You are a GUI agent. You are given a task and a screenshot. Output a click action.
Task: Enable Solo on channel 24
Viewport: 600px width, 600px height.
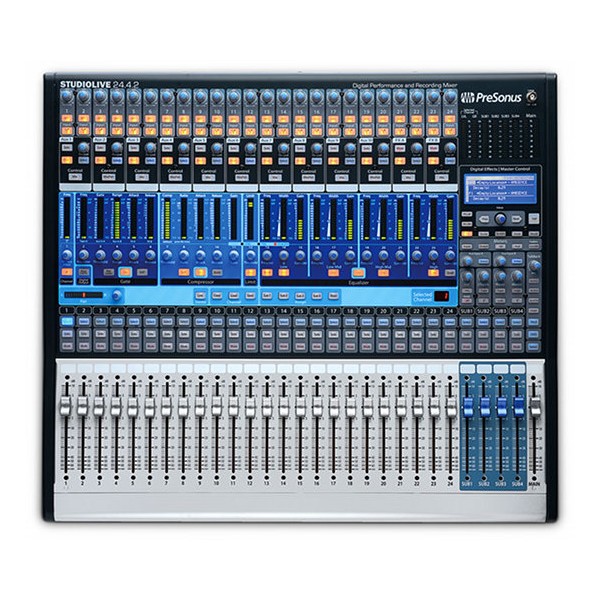449,334
